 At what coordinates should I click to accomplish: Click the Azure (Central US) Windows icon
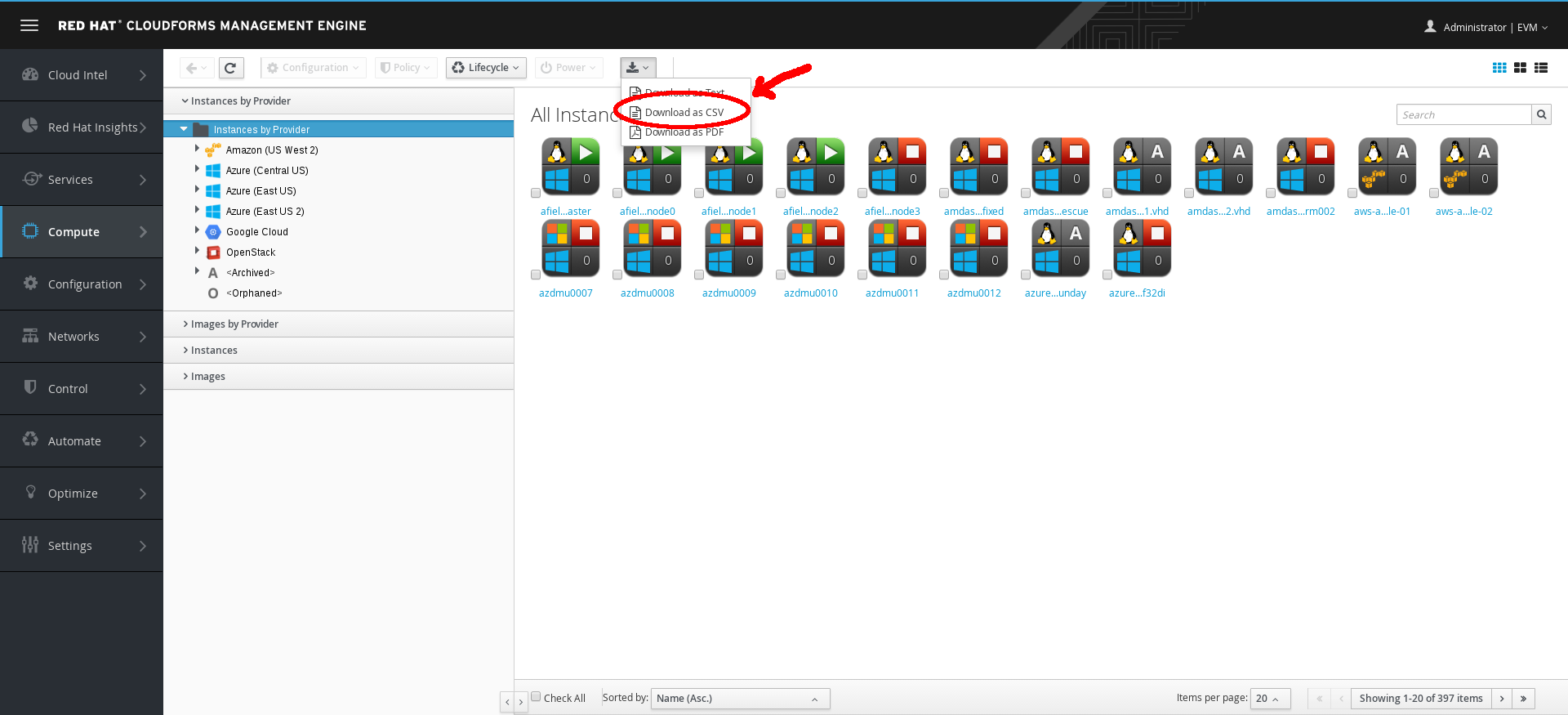pos(213,170)
